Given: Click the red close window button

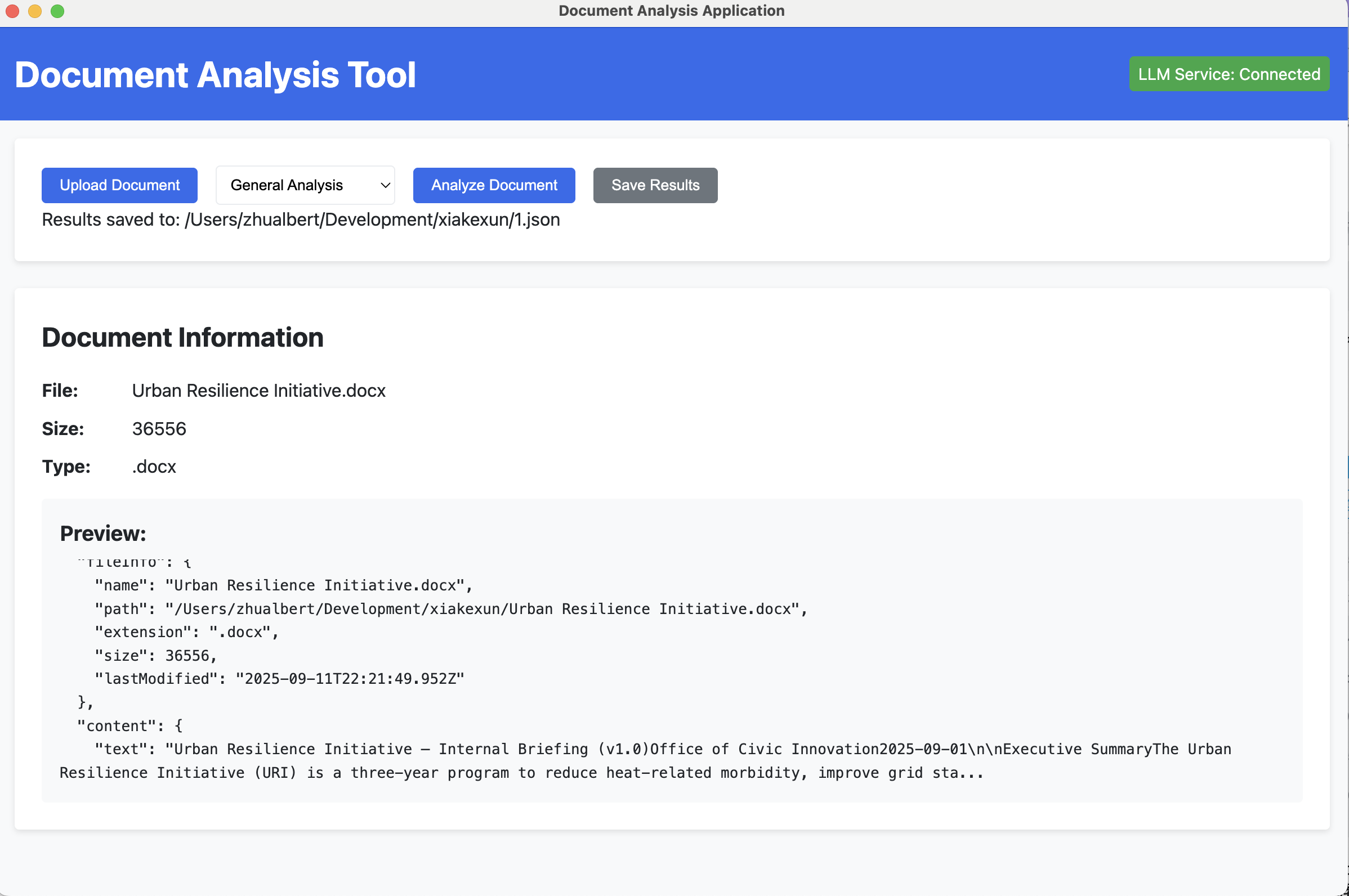Looking at the screenshot, I should [12, 11].
